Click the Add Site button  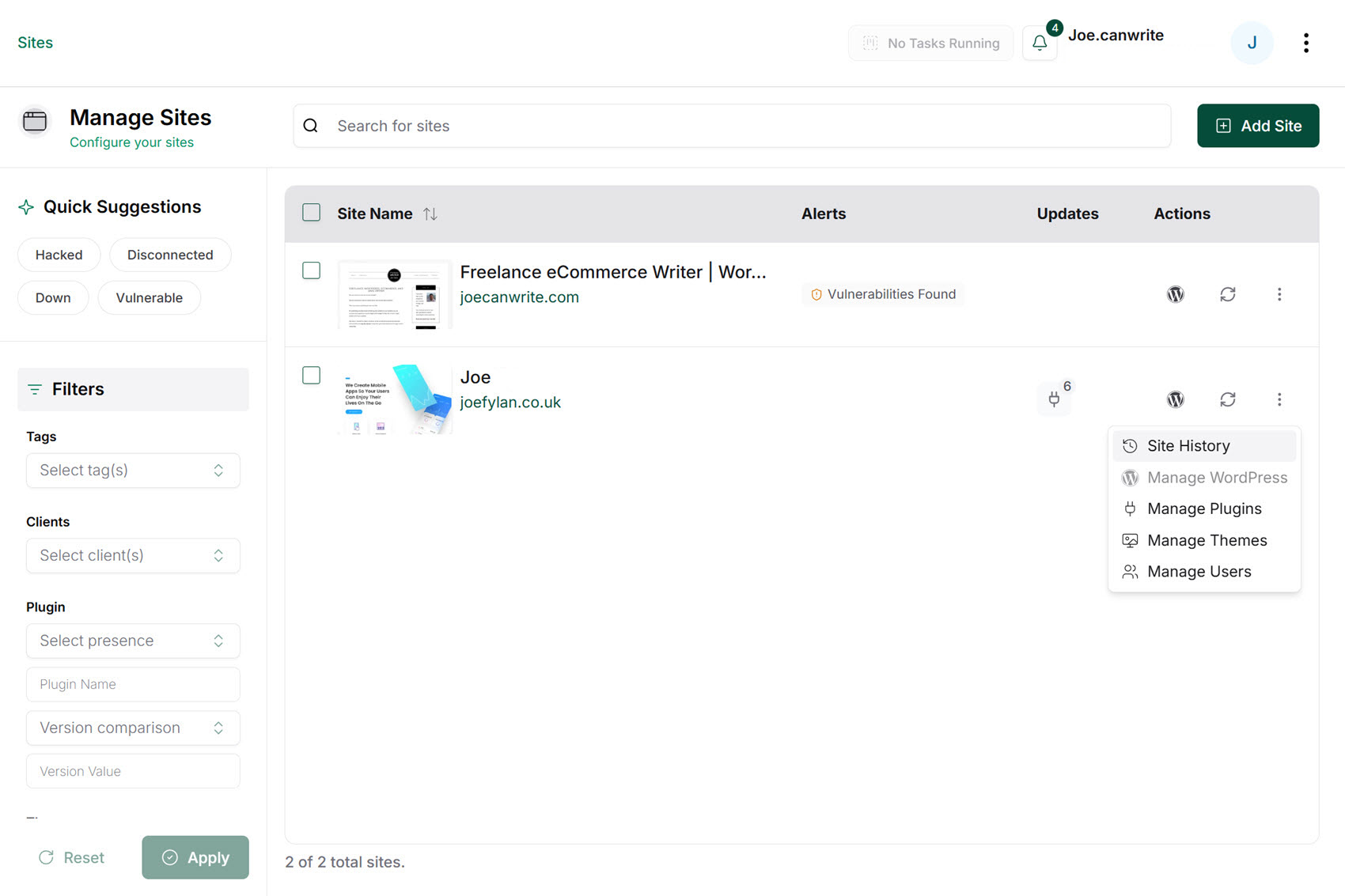(x=1257, y=125)
